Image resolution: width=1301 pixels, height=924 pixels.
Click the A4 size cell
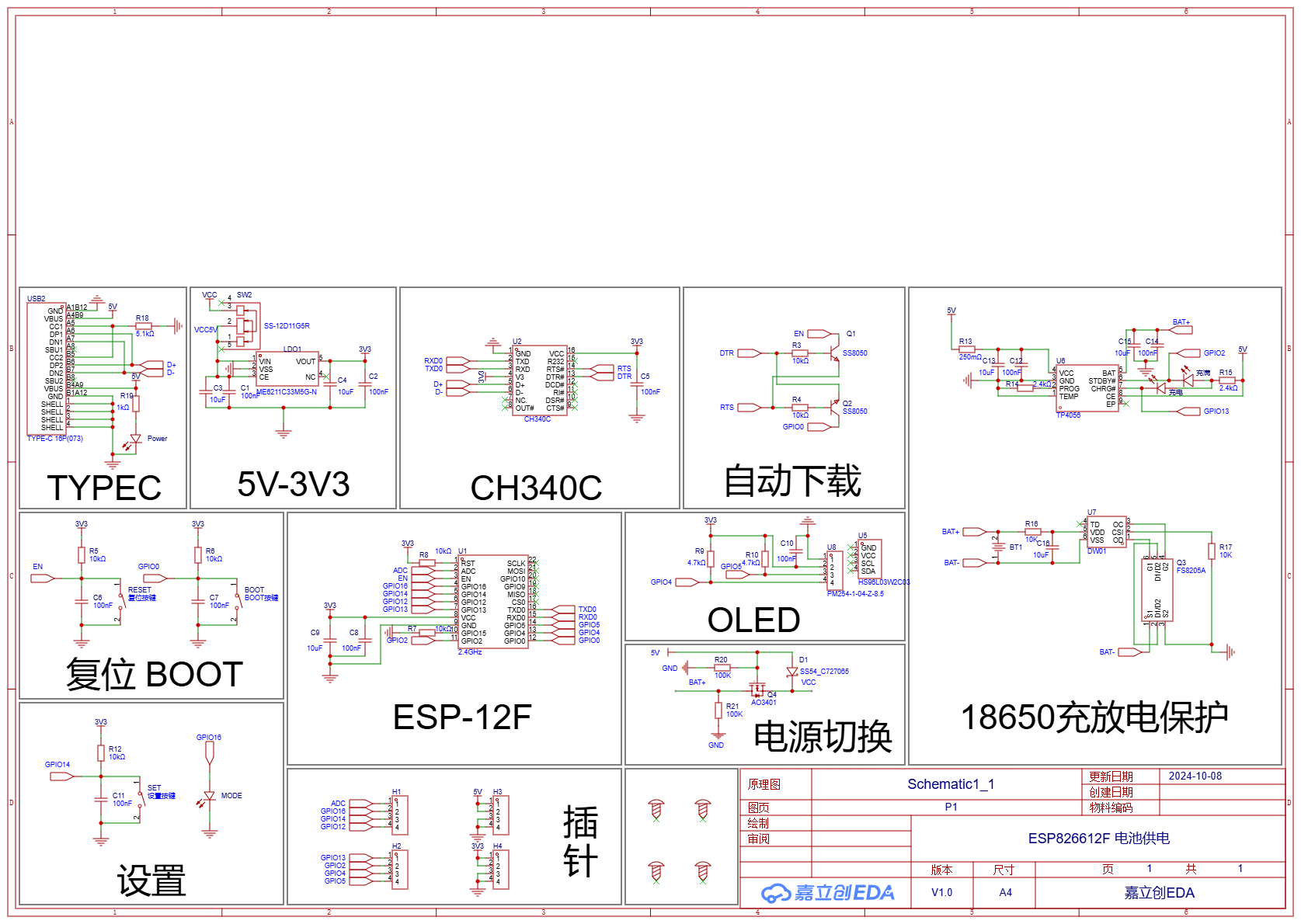(1005, 893)
